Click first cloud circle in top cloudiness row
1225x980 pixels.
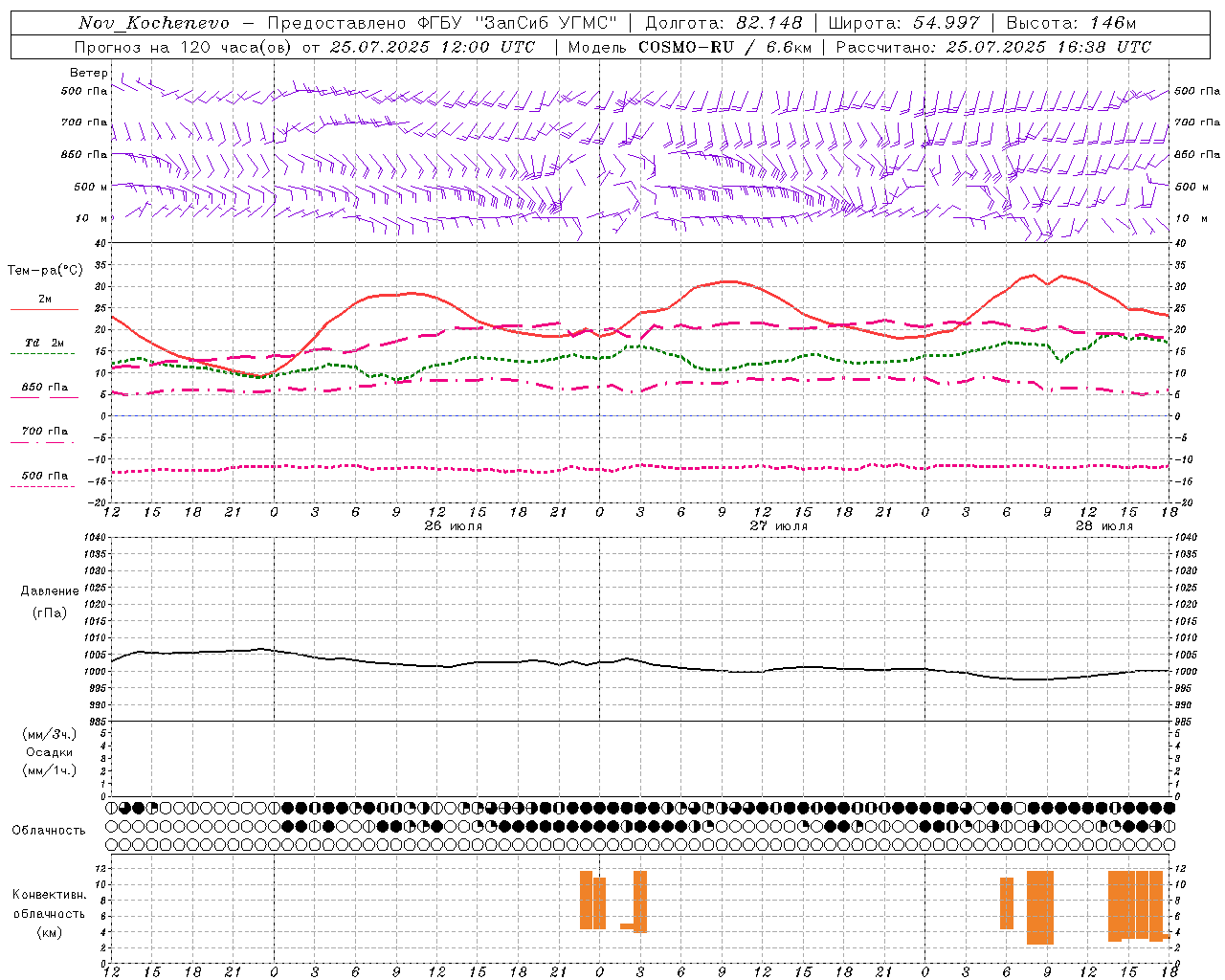coord(112,808)
